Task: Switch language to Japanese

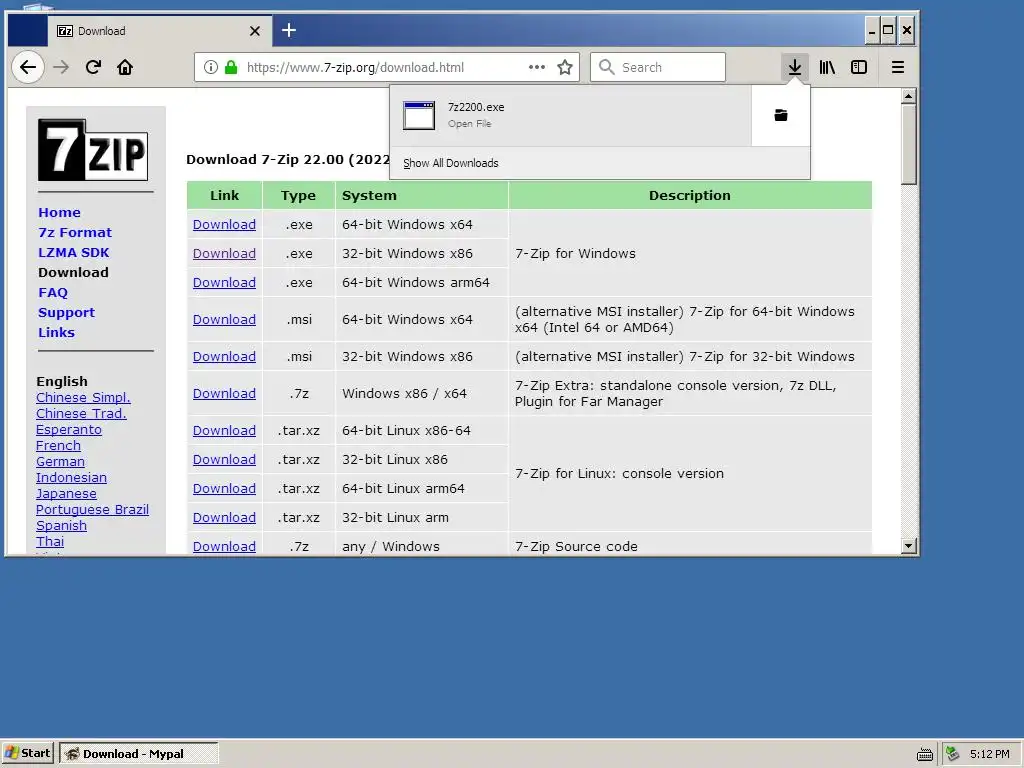Action: (x=66, y=494)
